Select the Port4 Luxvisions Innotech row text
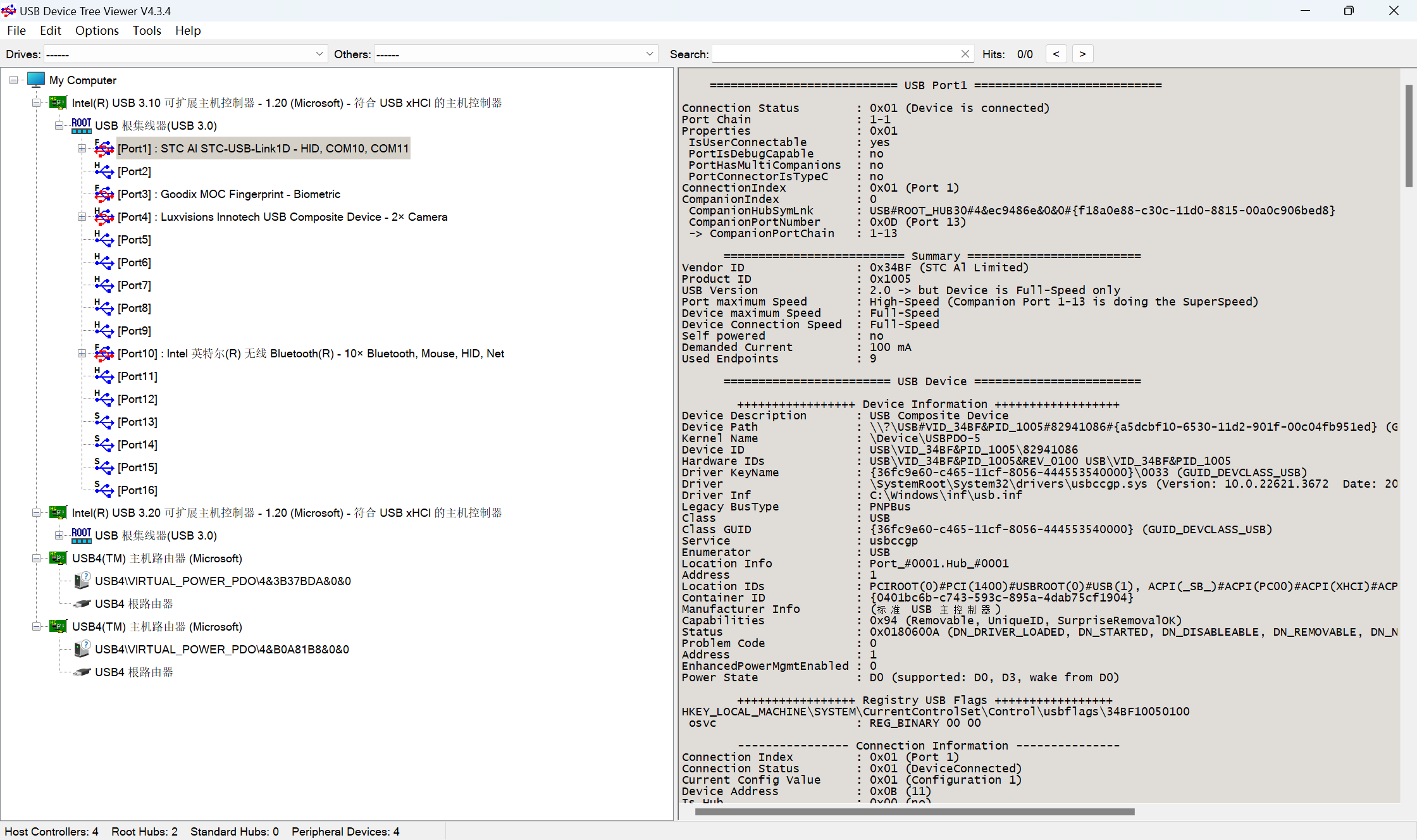The height and width of the screenshot is (840, 1417). tap(282, 216)
